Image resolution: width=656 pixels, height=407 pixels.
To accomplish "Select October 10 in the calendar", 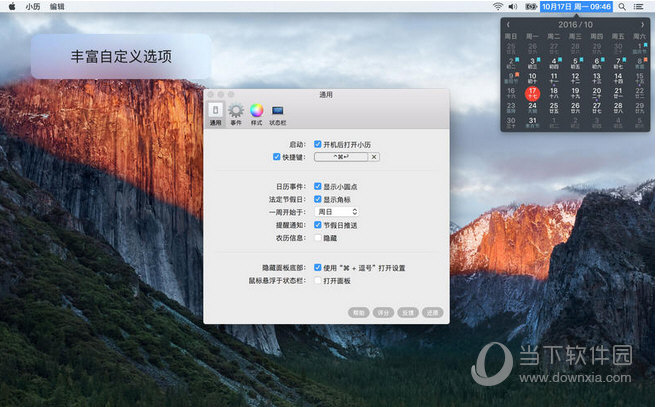I will point(532,78).
